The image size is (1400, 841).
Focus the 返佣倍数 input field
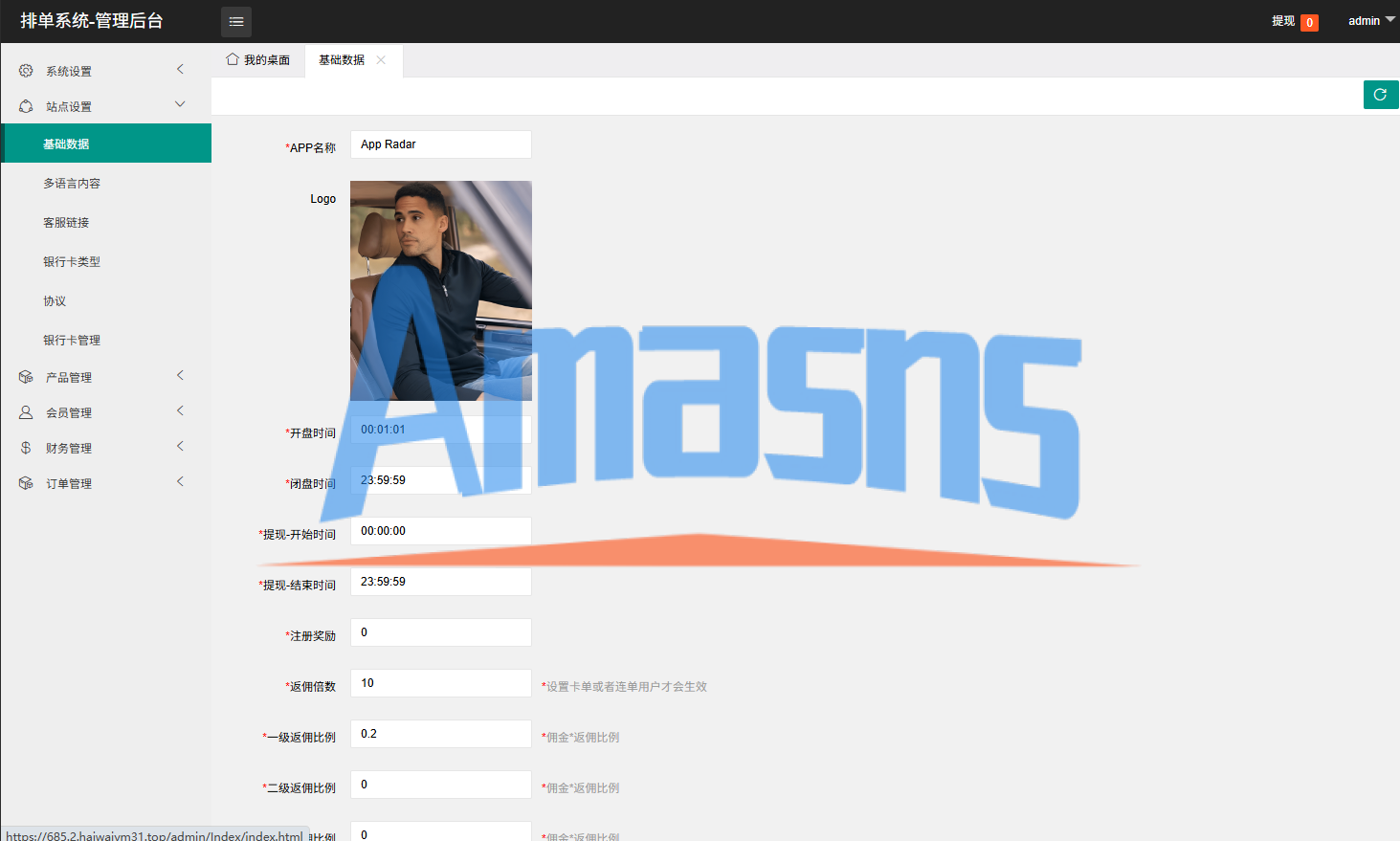[441, 683]
